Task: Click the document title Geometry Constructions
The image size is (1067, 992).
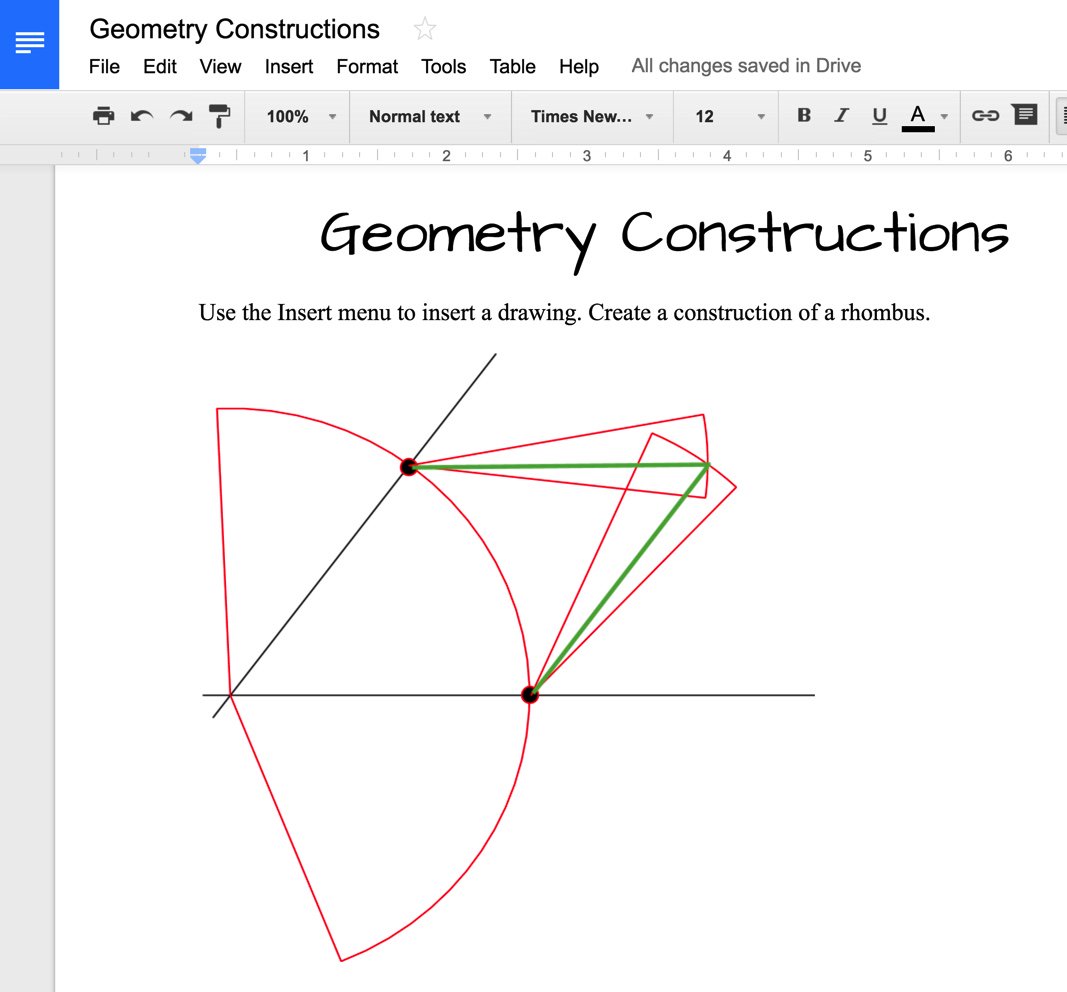Action: coord(235,29)
